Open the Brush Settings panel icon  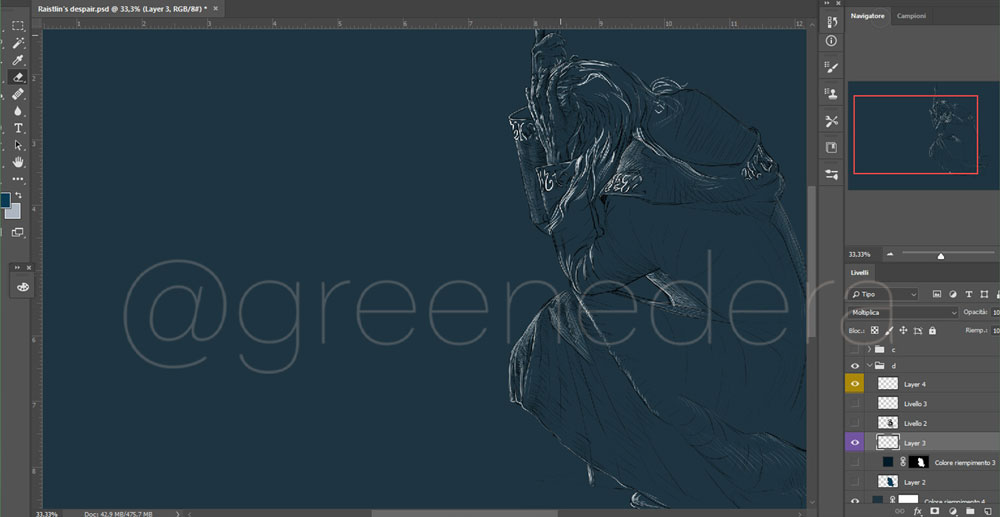(832, 68)
